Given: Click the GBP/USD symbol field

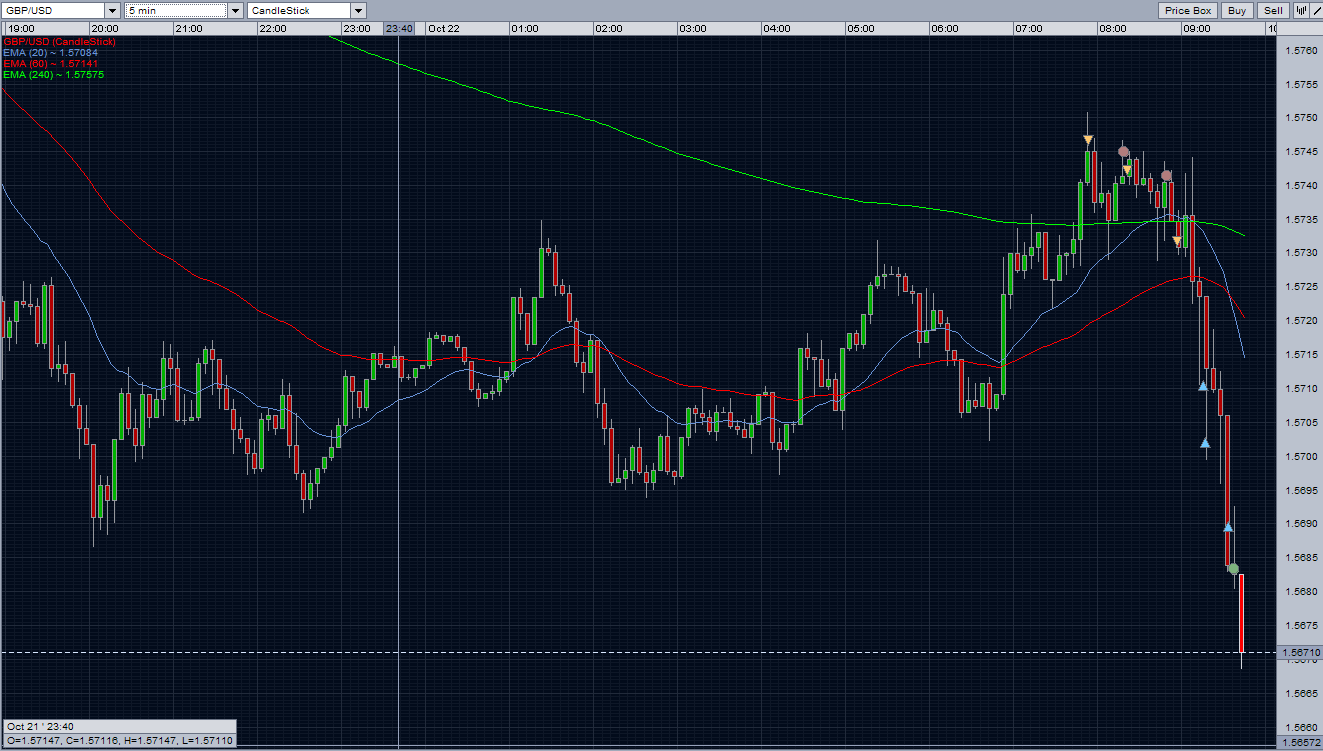Looking at the screenshot, I should [52, 10].
